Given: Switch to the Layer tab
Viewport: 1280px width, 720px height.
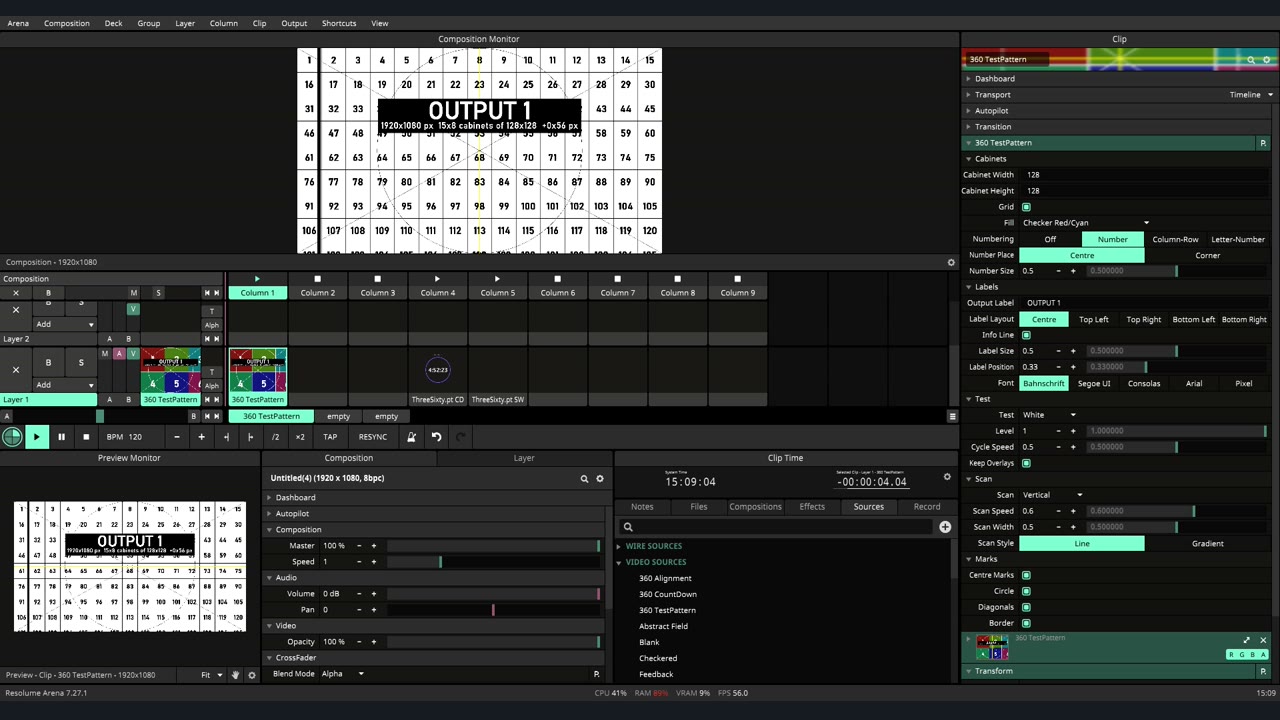Looking at the screenshot, I should (x=524, y=458).
